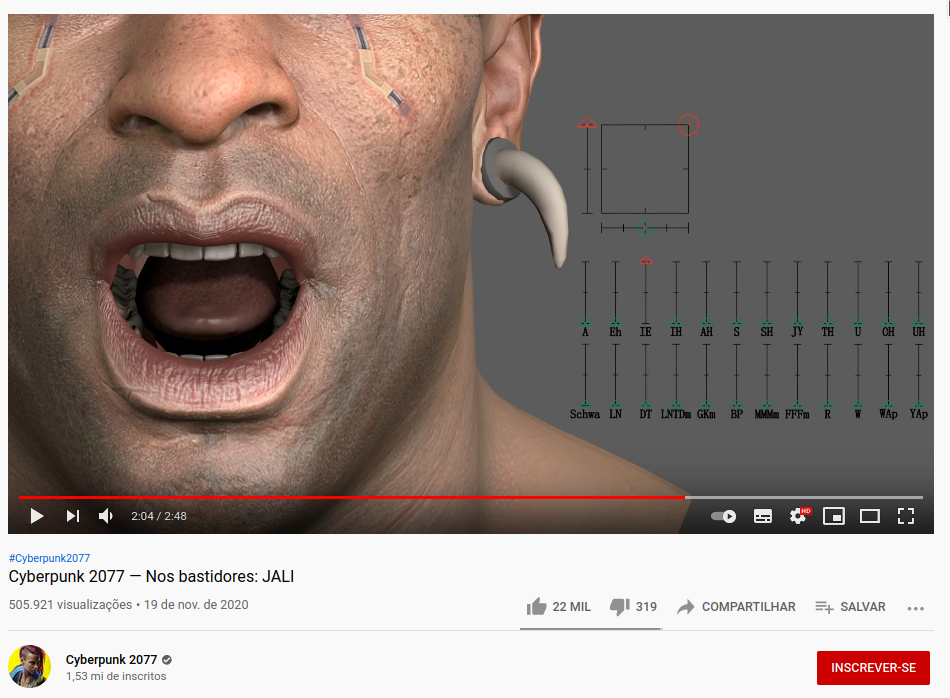Image resolution: width=950 pixels, height=698 pixels.
Task: Open the three-dot more actions menu
Action: pyautogui.click(x=915, y=608)
